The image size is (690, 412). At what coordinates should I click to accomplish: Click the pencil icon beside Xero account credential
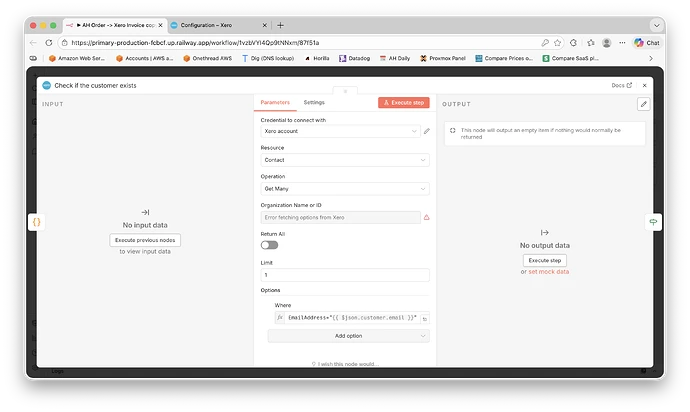coord(427,131)
